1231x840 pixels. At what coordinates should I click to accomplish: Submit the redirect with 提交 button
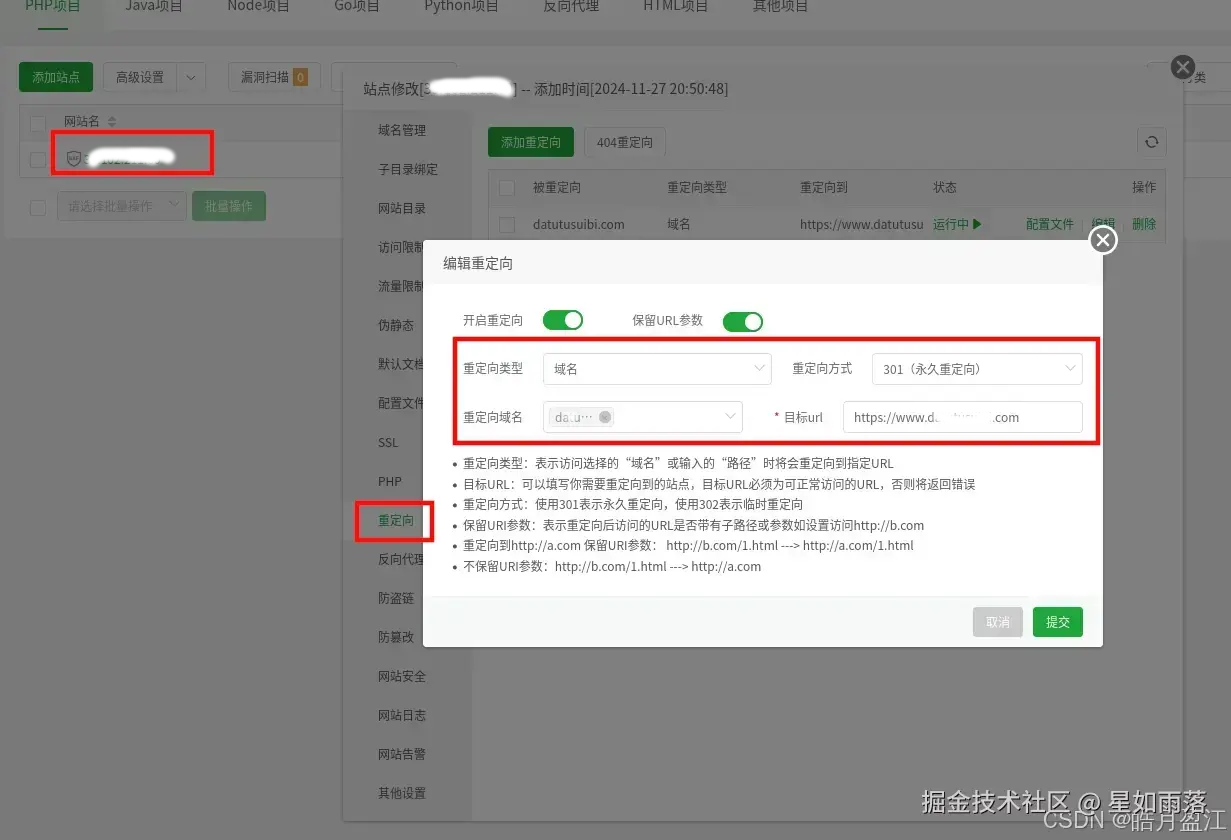tap(1057, 621)
